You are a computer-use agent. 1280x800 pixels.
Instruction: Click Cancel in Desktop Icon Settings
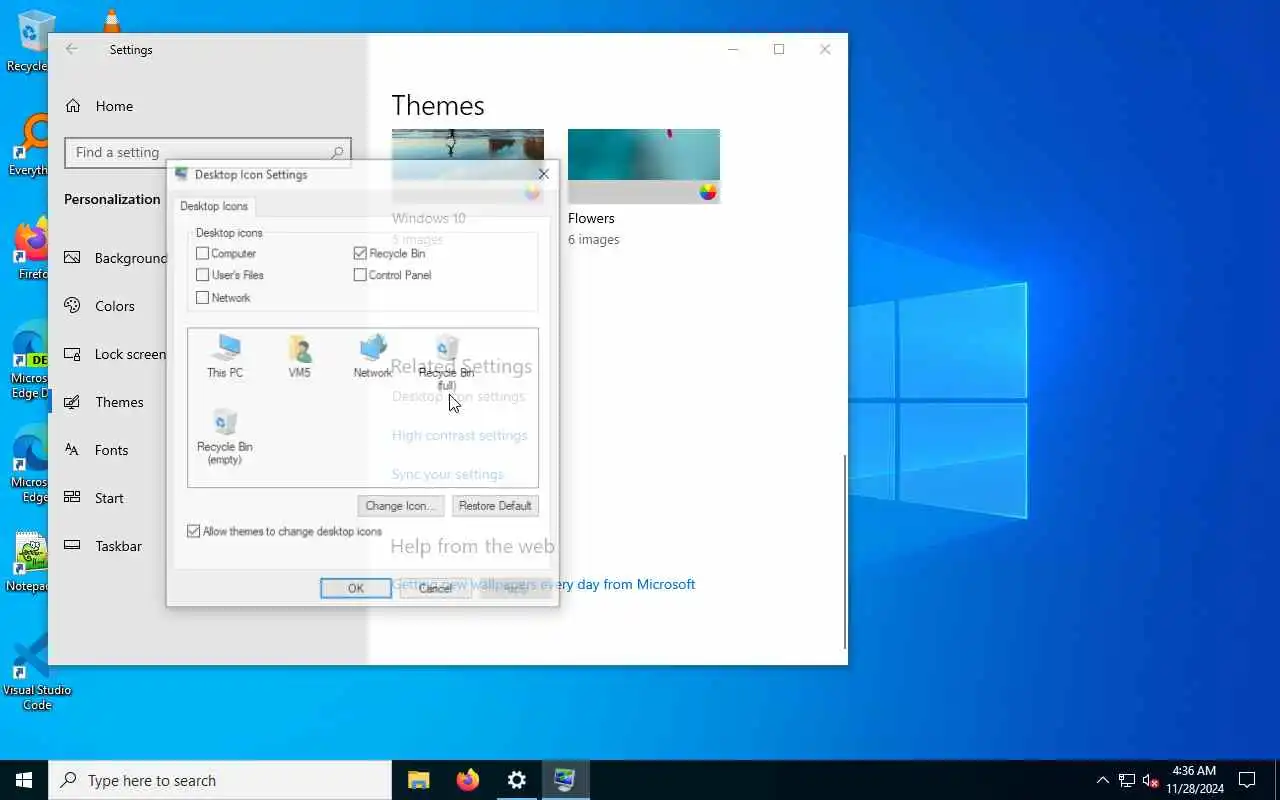(435, 588)
